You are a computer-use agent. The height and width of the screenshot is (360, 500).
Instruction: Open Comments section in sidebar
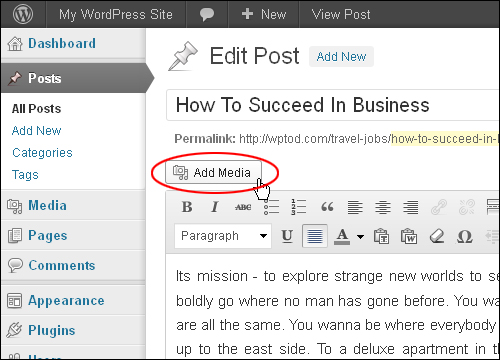[x=73, y=265]
